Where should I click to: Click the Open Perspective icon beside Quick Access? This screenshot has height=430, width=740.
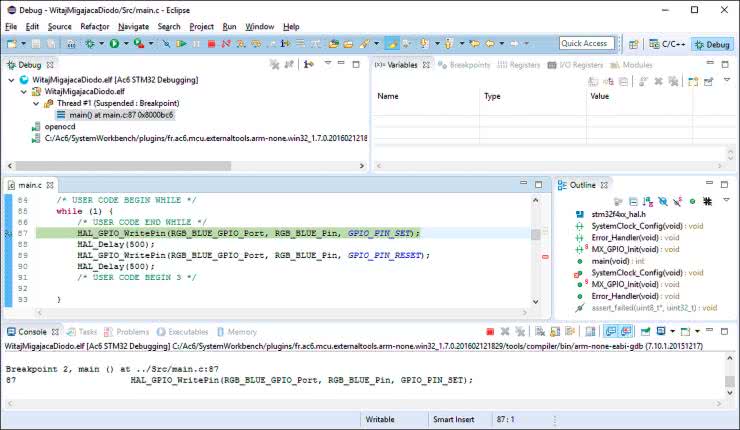pyautogui.click(x=633, y=44)
